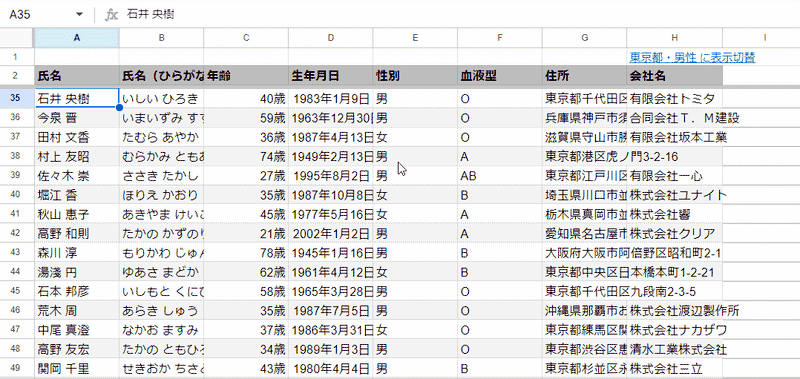
Task: Click the 氏名 header cell
Action: tap(77, 76)
